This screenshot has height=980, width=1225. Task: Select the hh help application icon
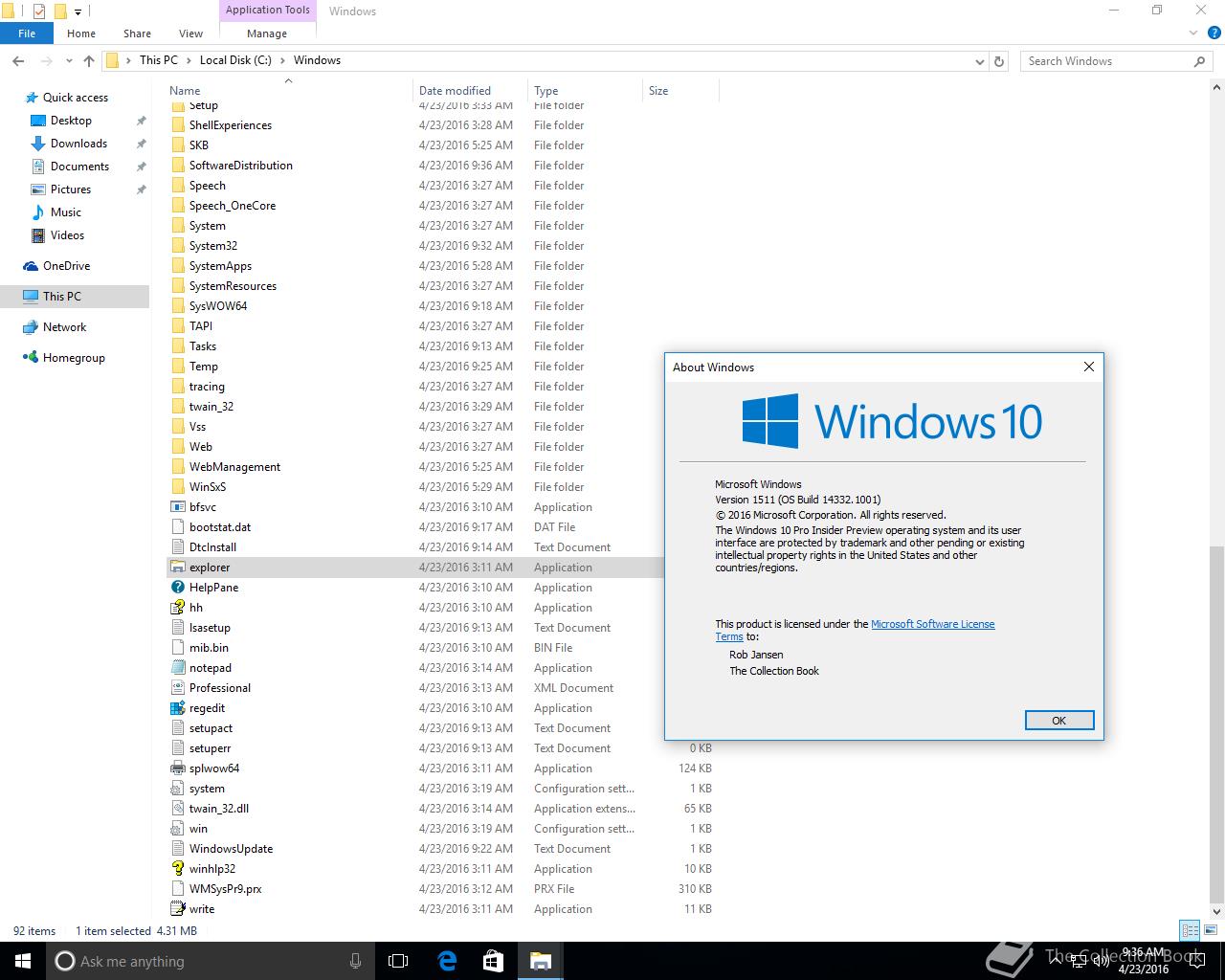pos(177,608)
